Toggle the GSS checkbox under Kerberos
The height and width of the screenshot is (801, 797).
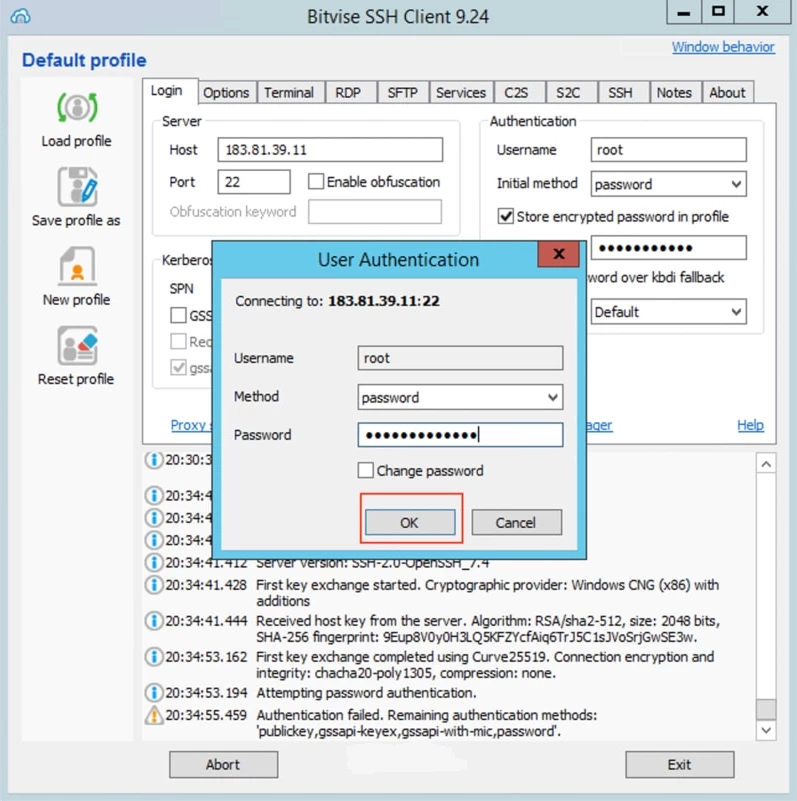click(x=178, y=315)
